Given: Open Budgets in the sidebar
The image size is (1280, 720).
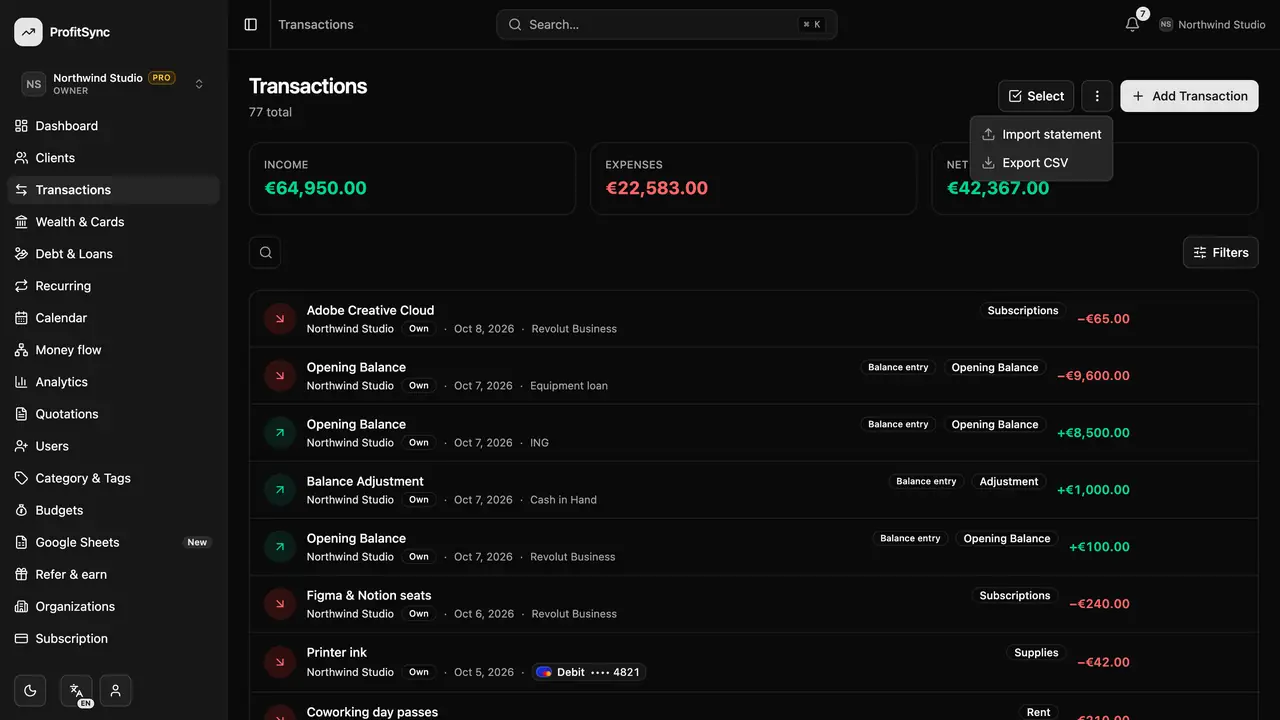Looking at the screenshot, I should [x=113, y=510].
